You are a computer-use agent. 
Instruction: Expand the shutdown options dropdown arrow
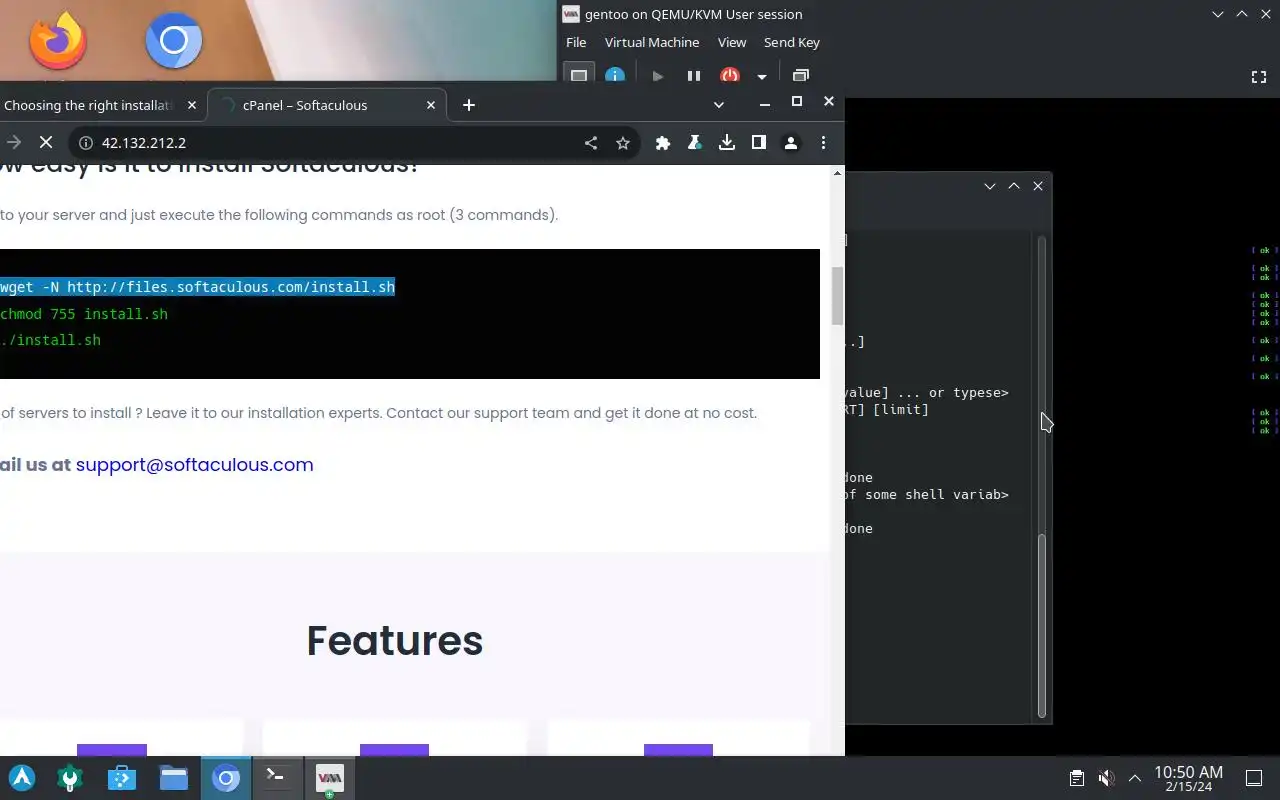(761, 76)
